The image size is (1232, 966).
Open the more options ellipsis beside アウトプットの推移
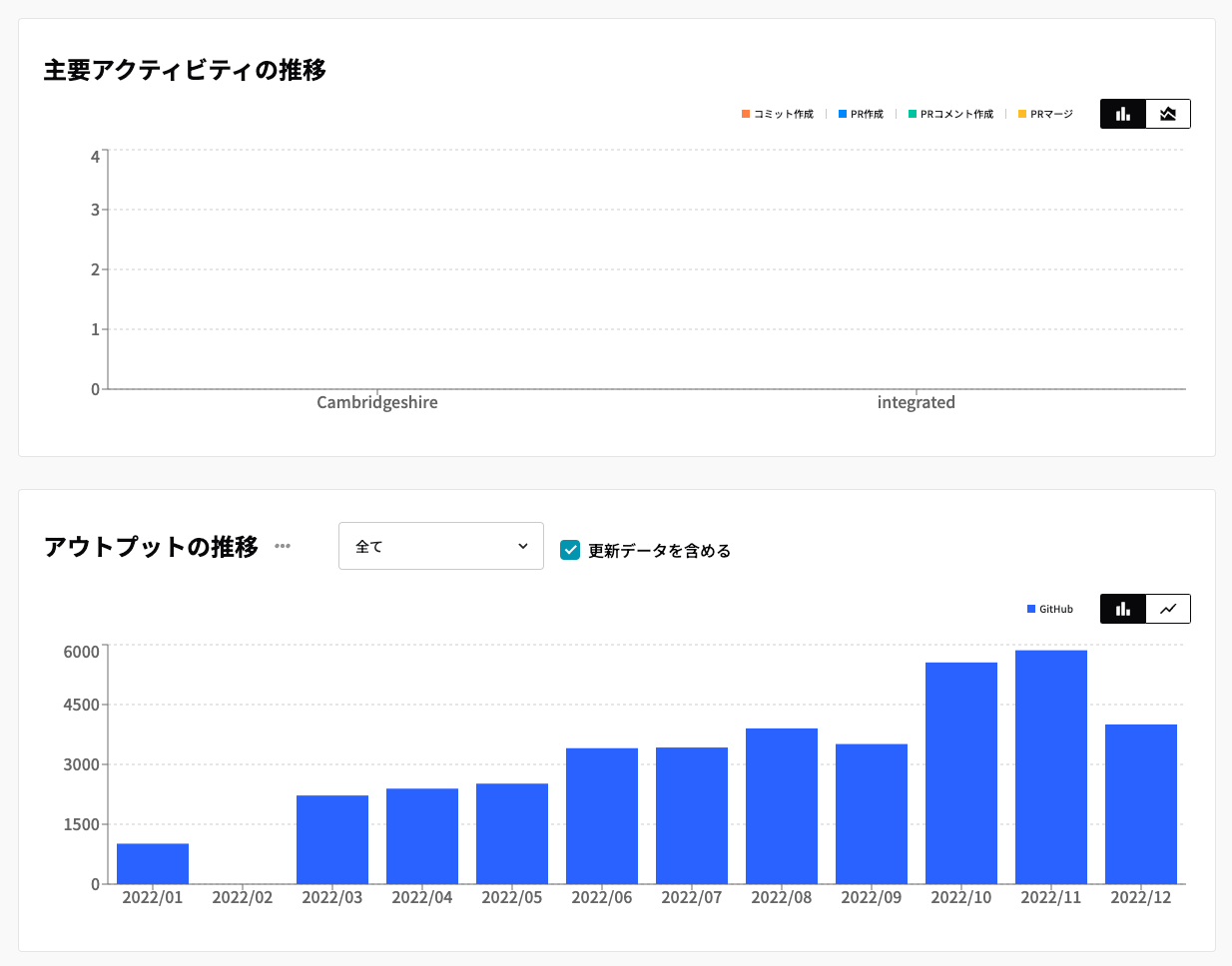point(283,546)
